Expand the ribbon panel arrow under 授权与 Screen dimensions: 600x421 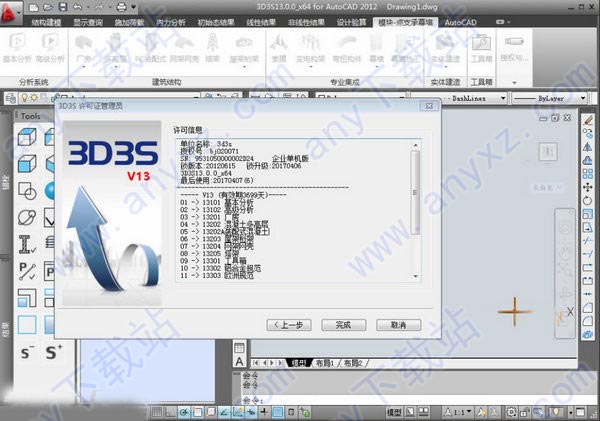[x=514, y=82]
